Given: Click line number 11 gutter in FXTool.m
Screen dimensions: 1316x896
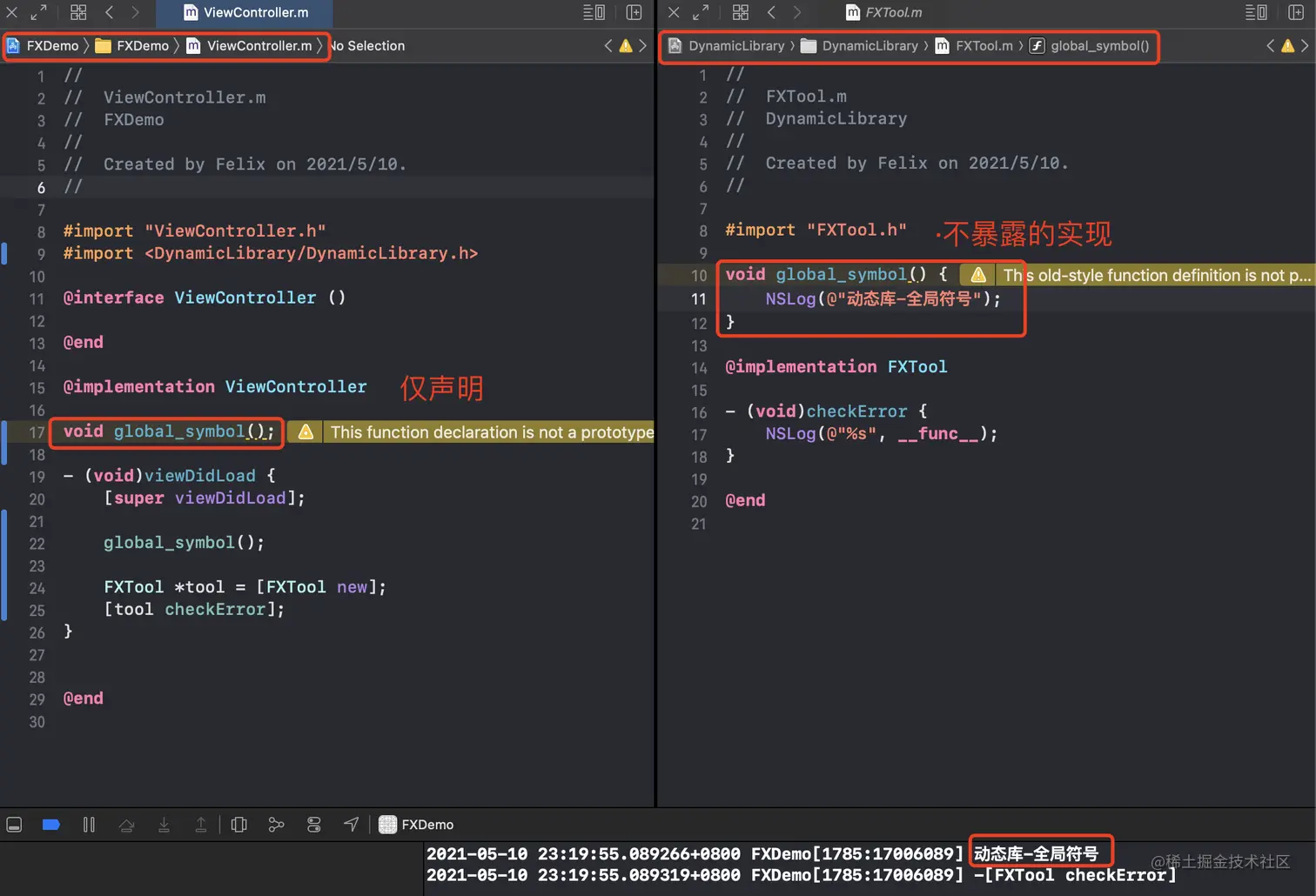Looking at the screenshot, I should click(x=699, y=299).
